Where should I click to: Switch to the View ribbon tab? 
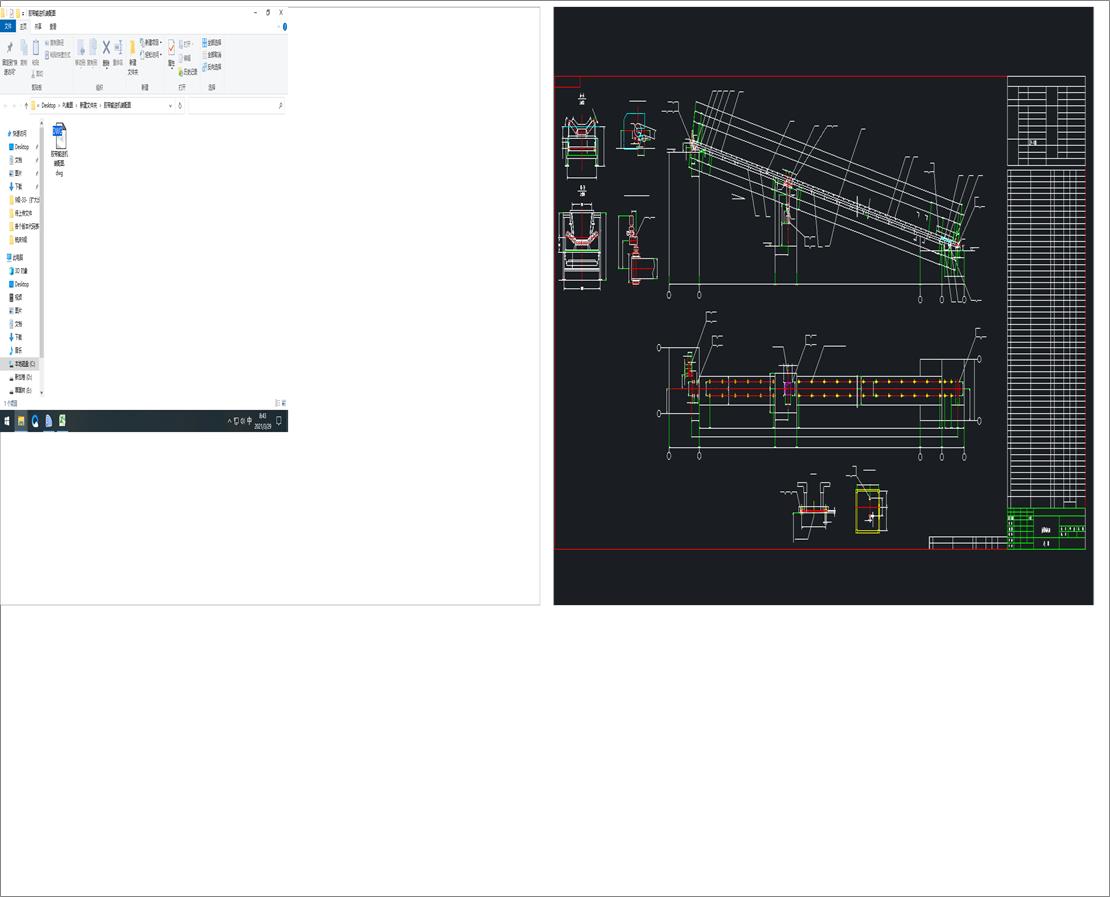(53, 26)
